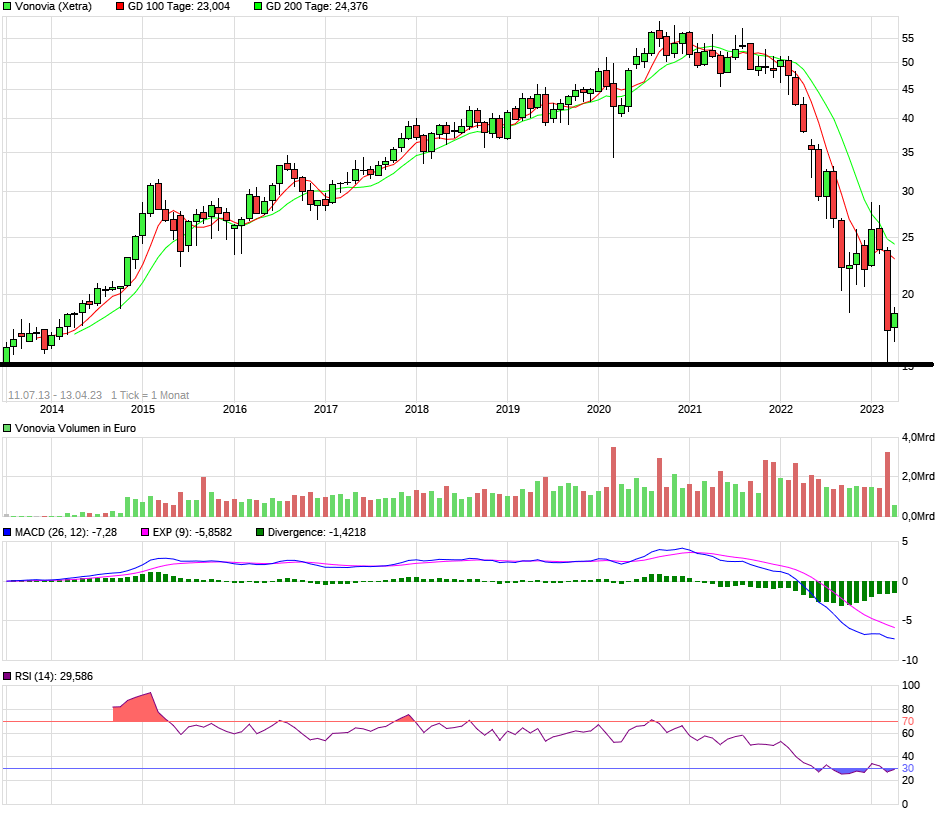Image resolution: width=940 pixels, height=814 pixels.
Task: Click the 45 price axis label
Action: coord(908,89)
